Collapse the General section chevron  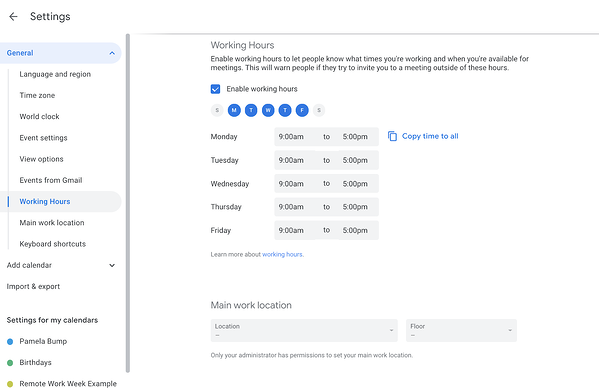112,53
